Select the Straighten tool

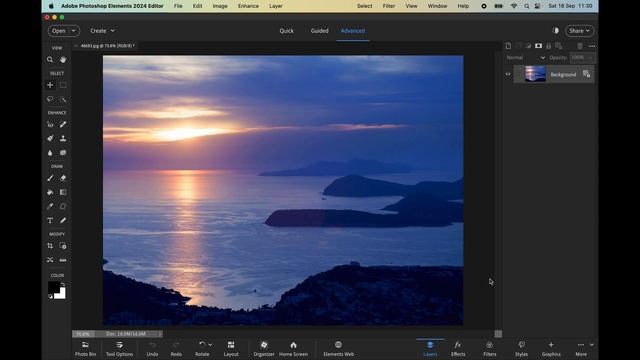click(63, 260)
